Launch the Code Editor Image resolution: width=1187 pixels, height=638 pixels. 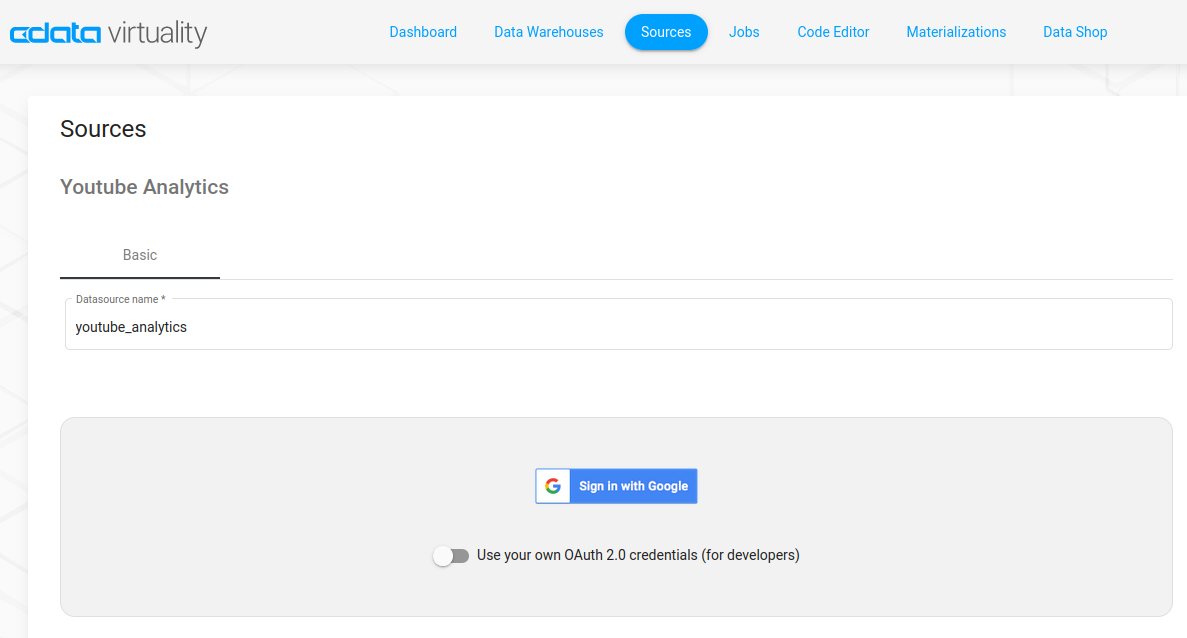pyautogui.click(x=833, y=32)
